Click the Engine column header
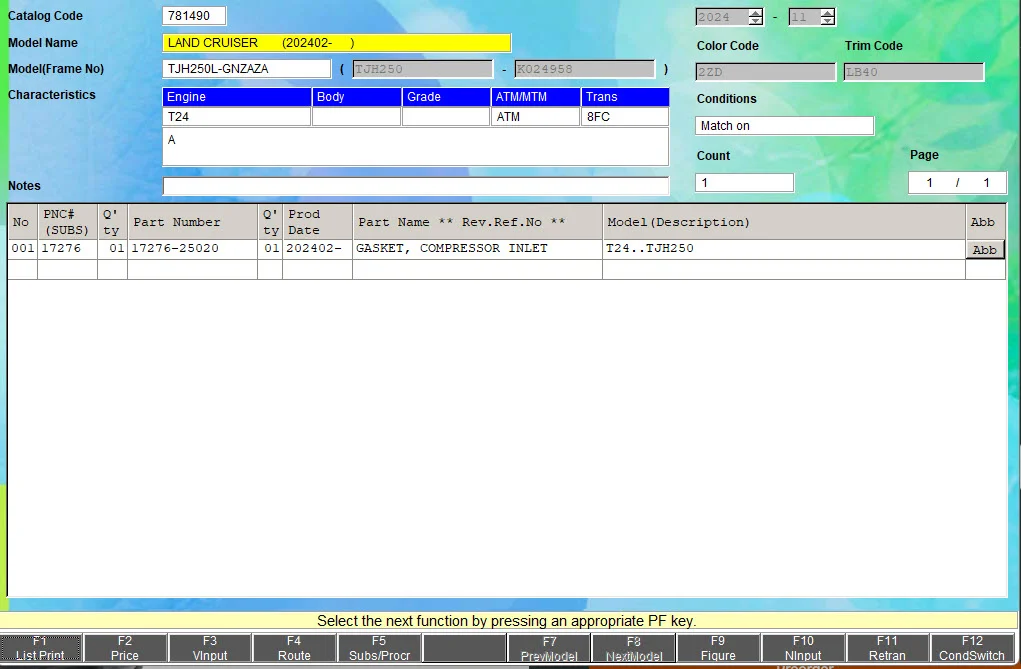 click(237, 97)
